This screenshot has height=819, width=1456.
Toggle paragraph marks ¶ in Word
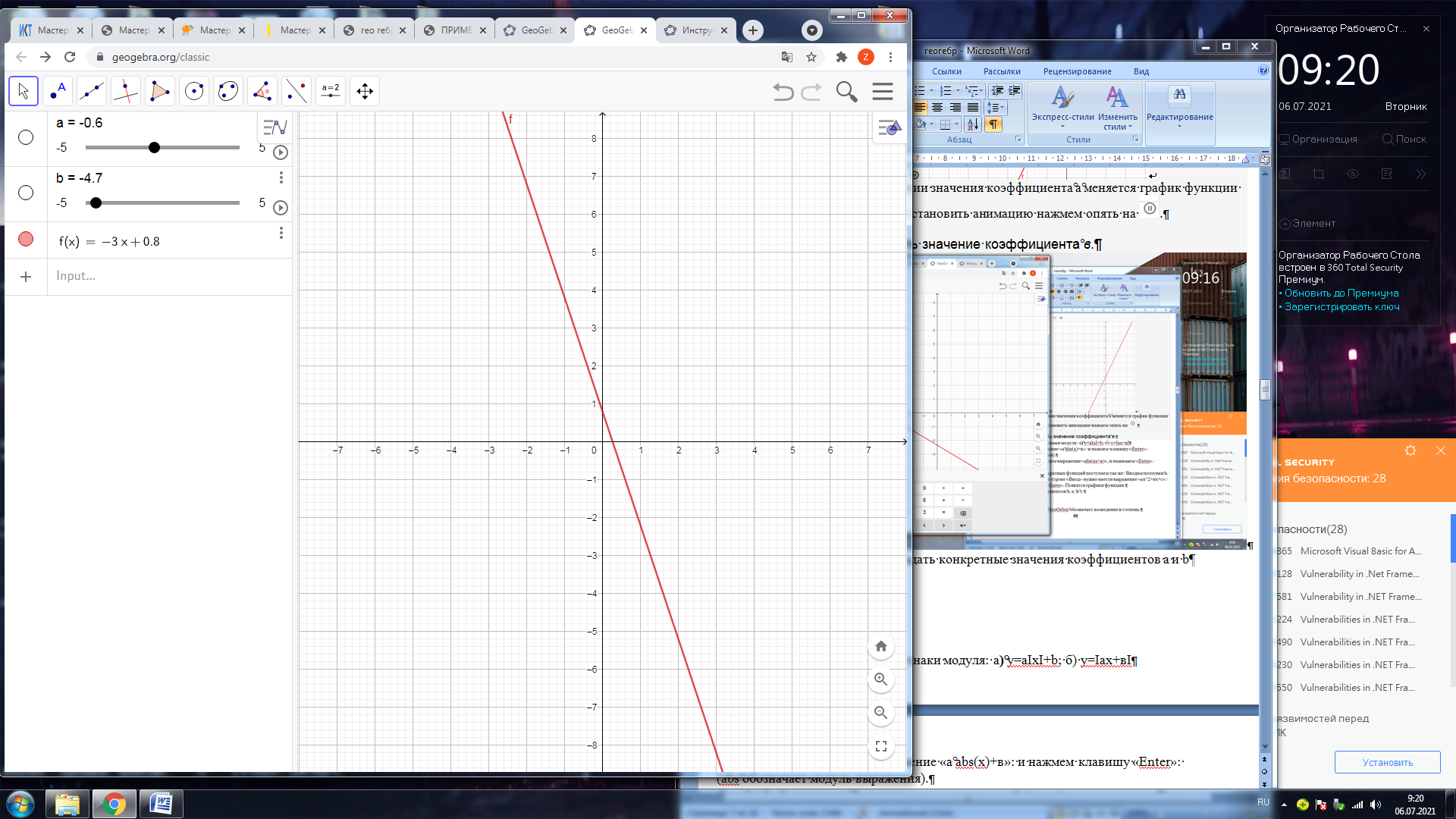click(x=993, y=124)
